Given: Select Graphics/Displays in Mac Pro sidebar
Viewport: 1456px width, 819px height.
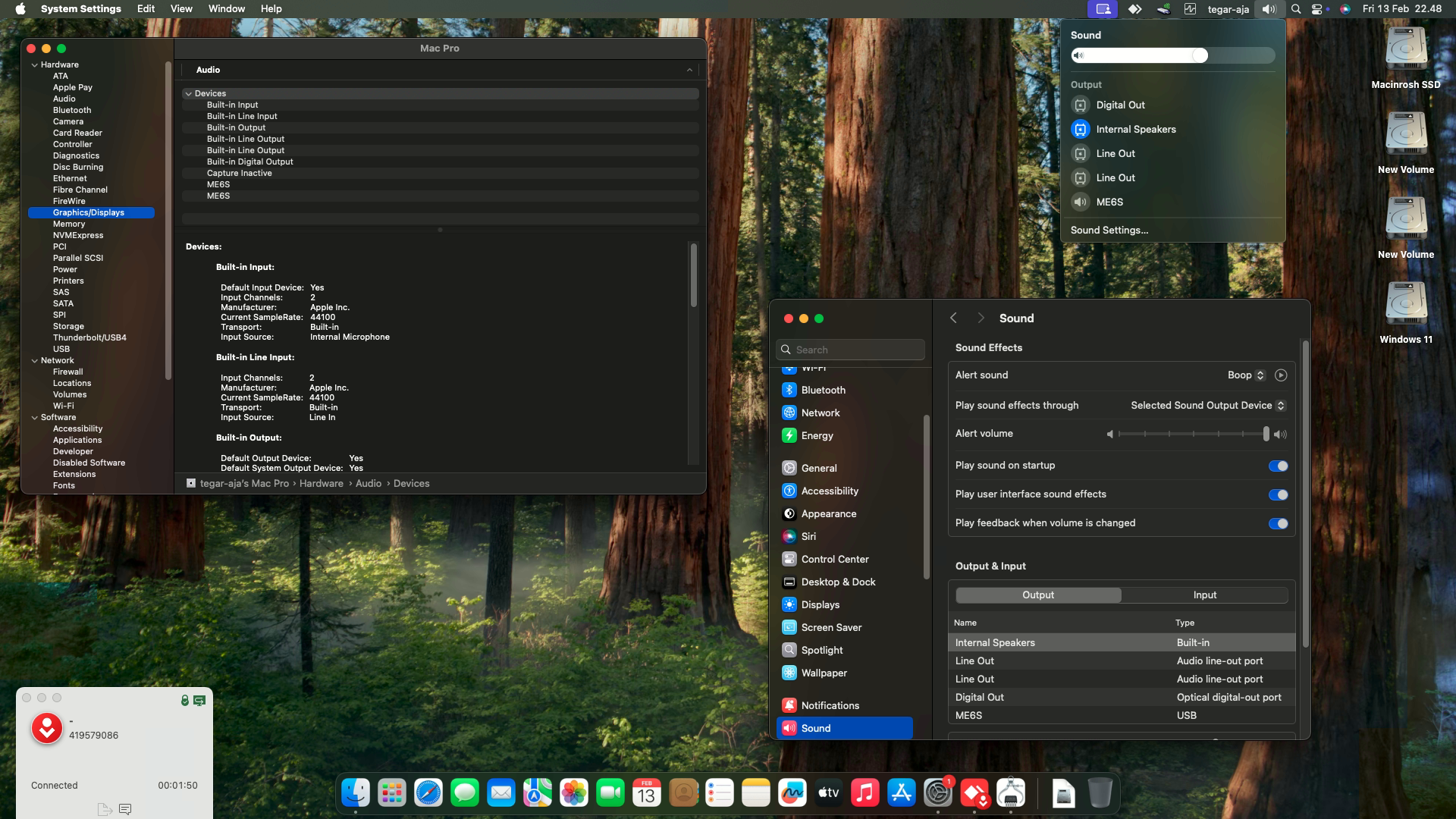Looking at the screenshot, I should (91, 213).
